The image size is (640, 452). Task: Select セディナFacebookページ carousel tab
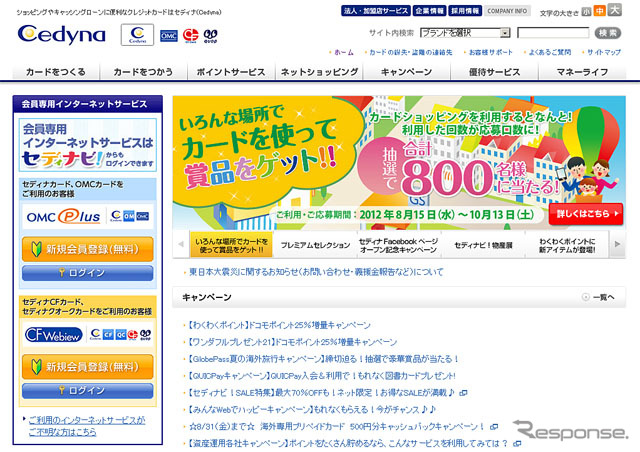(399, 245)
